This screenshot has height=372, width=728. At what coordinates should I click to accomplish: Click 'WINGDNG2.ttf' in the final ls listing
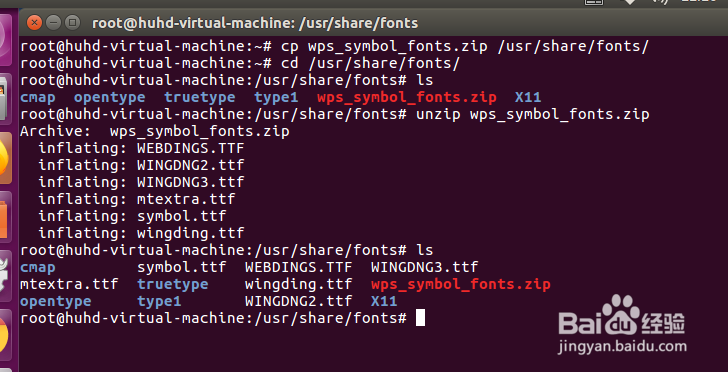tap(299, 301)
